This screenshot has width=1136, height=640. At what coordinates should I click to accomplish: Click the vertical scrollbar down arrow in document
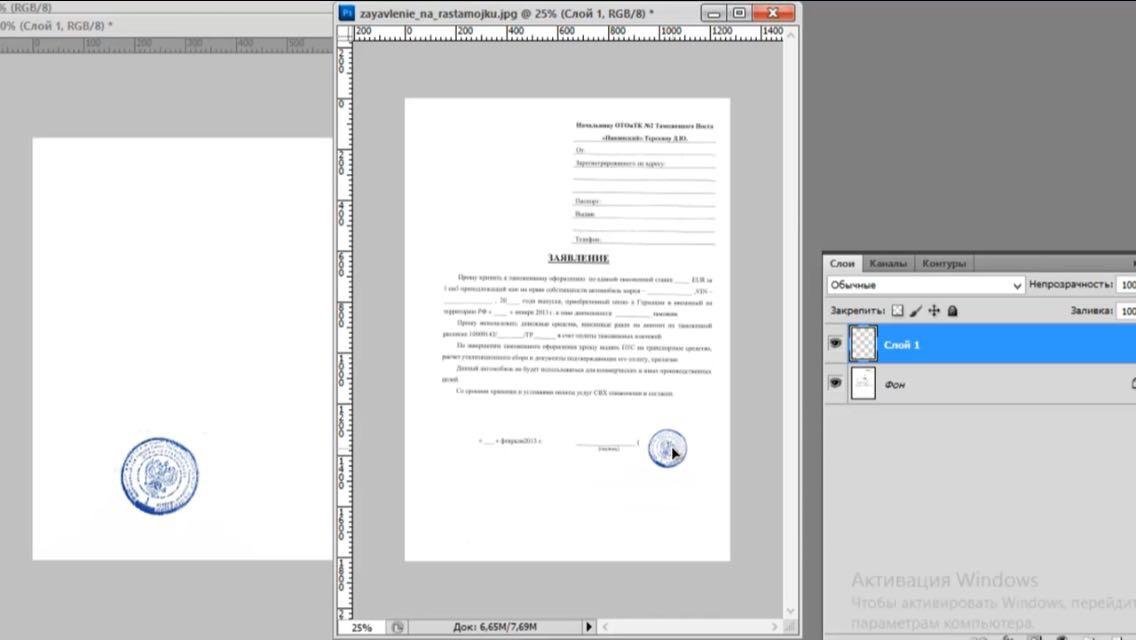790,611
